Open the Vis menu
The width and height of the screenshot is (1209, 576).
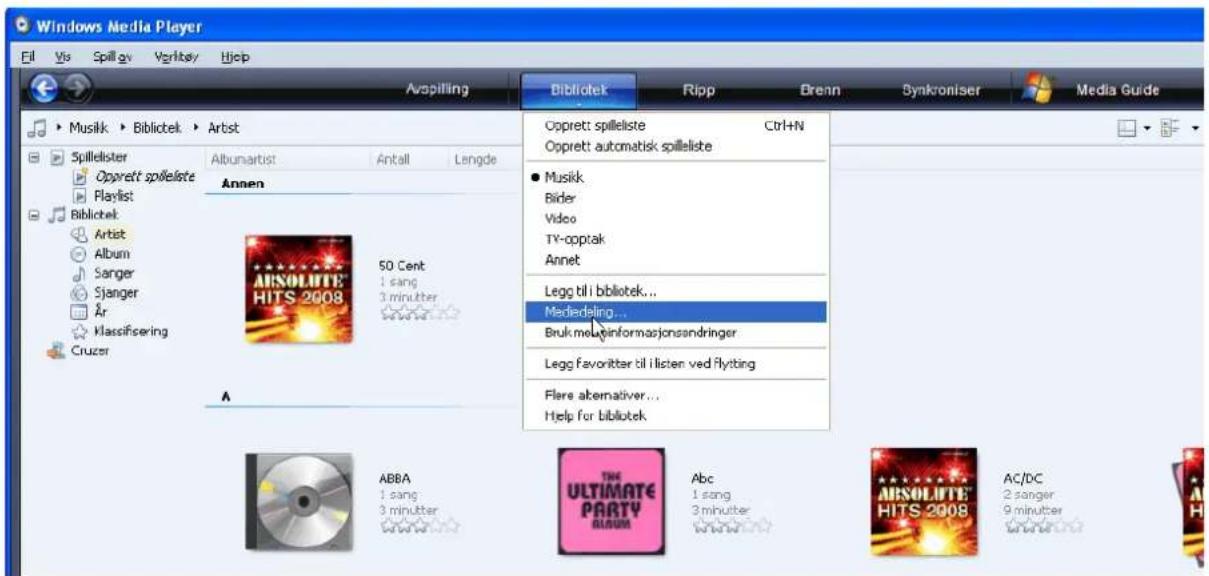coord(61,57)
